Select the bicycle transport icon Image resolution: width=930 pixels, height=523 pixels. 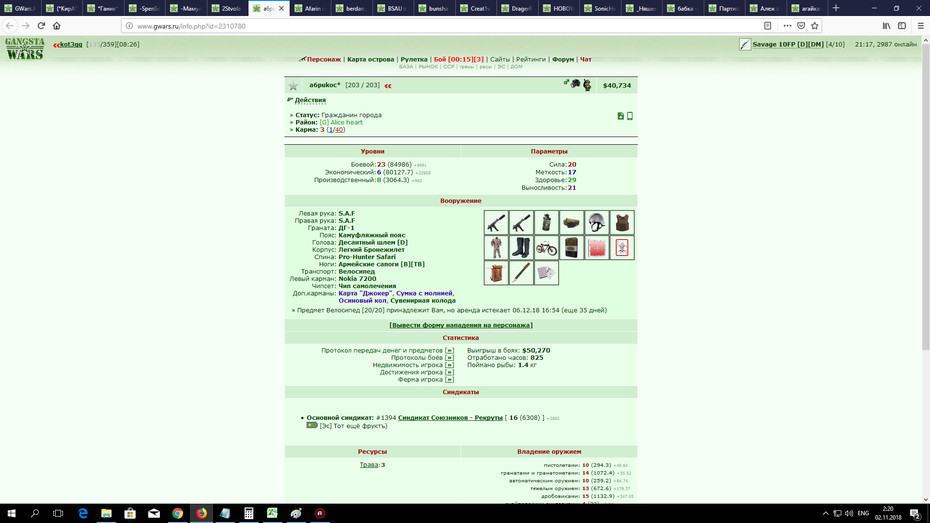pos(546,248)
